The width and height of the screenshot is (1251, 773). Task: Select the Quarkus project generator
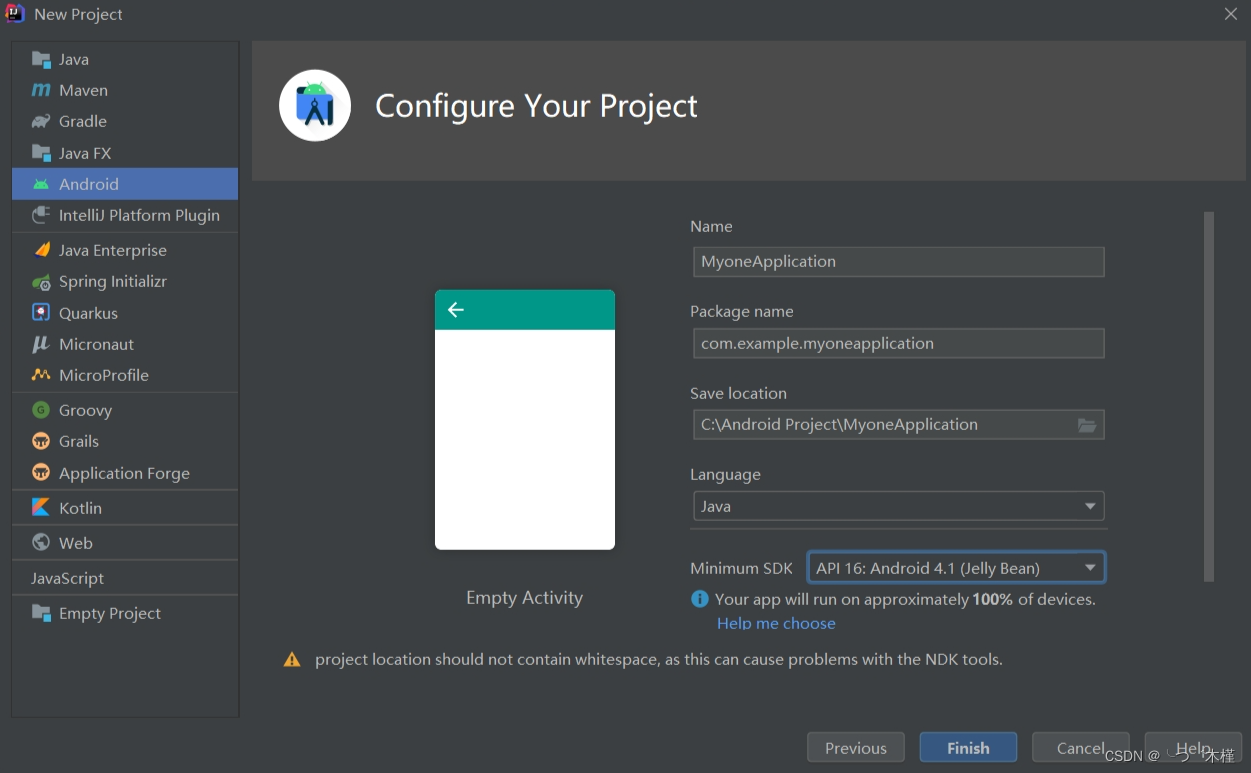click(x=88, y=313)
